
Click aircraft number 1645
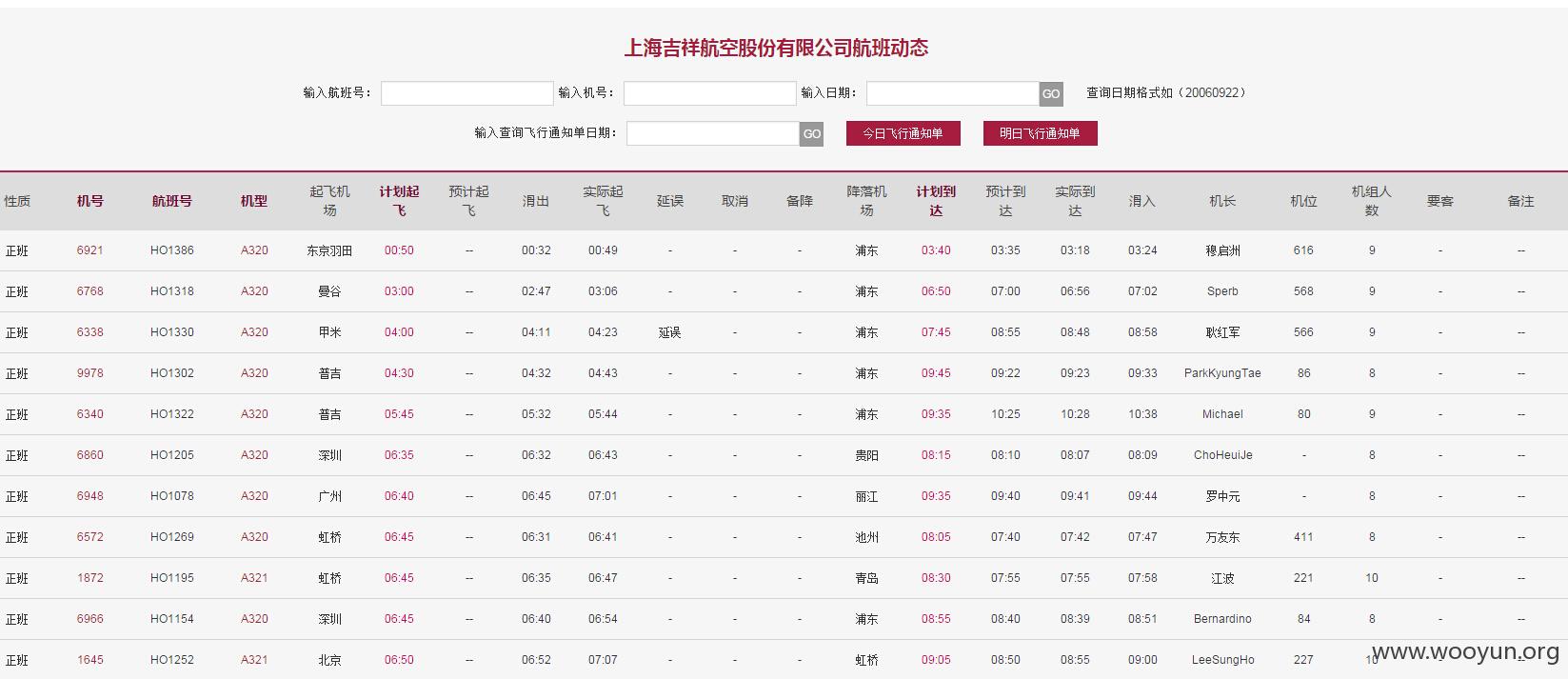point(90,660)
